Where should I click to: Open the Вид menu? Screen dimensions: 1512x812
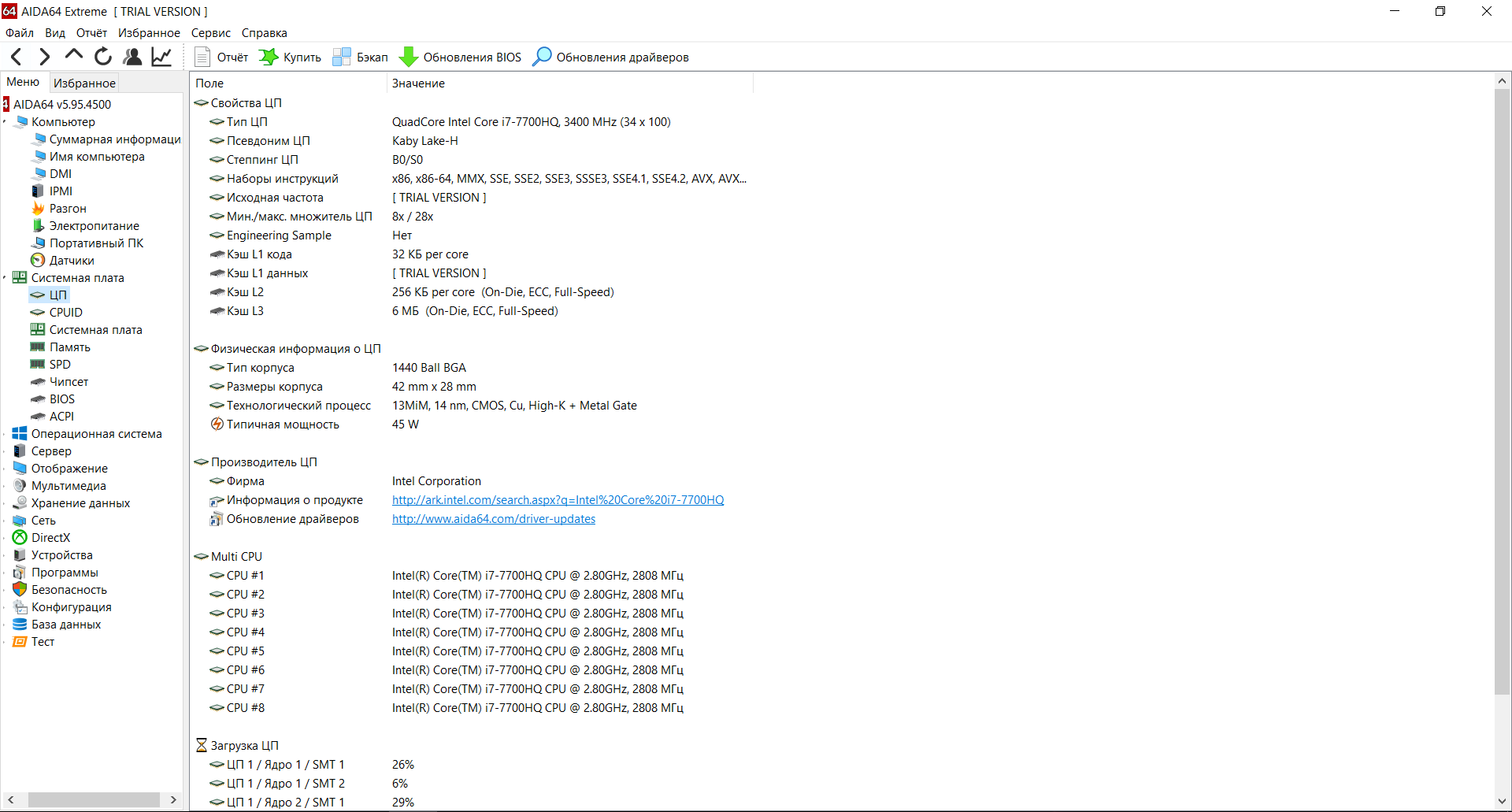coord(55,33)
